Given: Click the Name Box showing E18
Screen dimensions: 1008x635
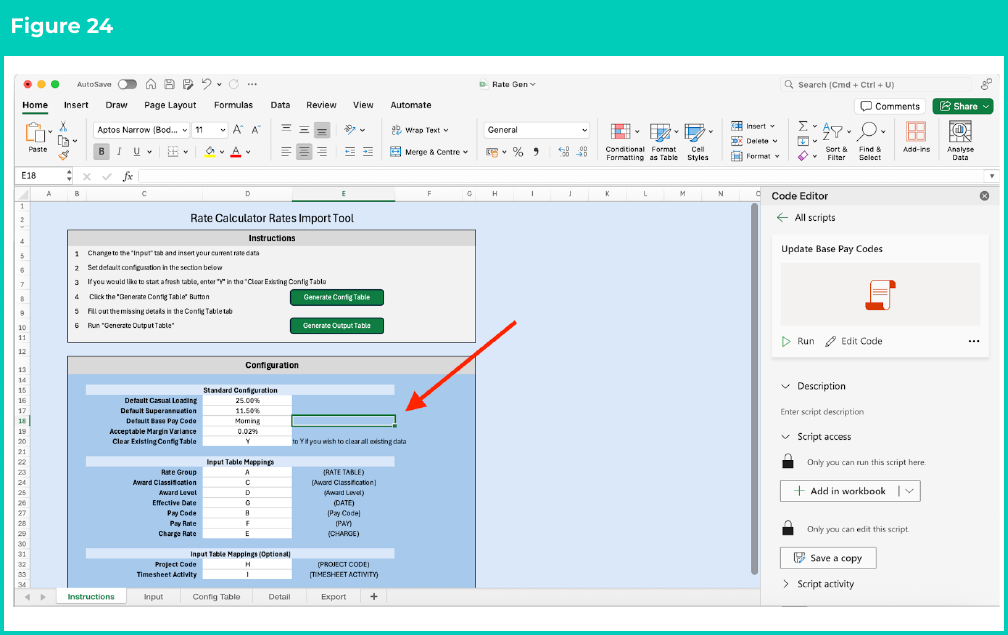Looking at the screenshot, I should [44, 175].
